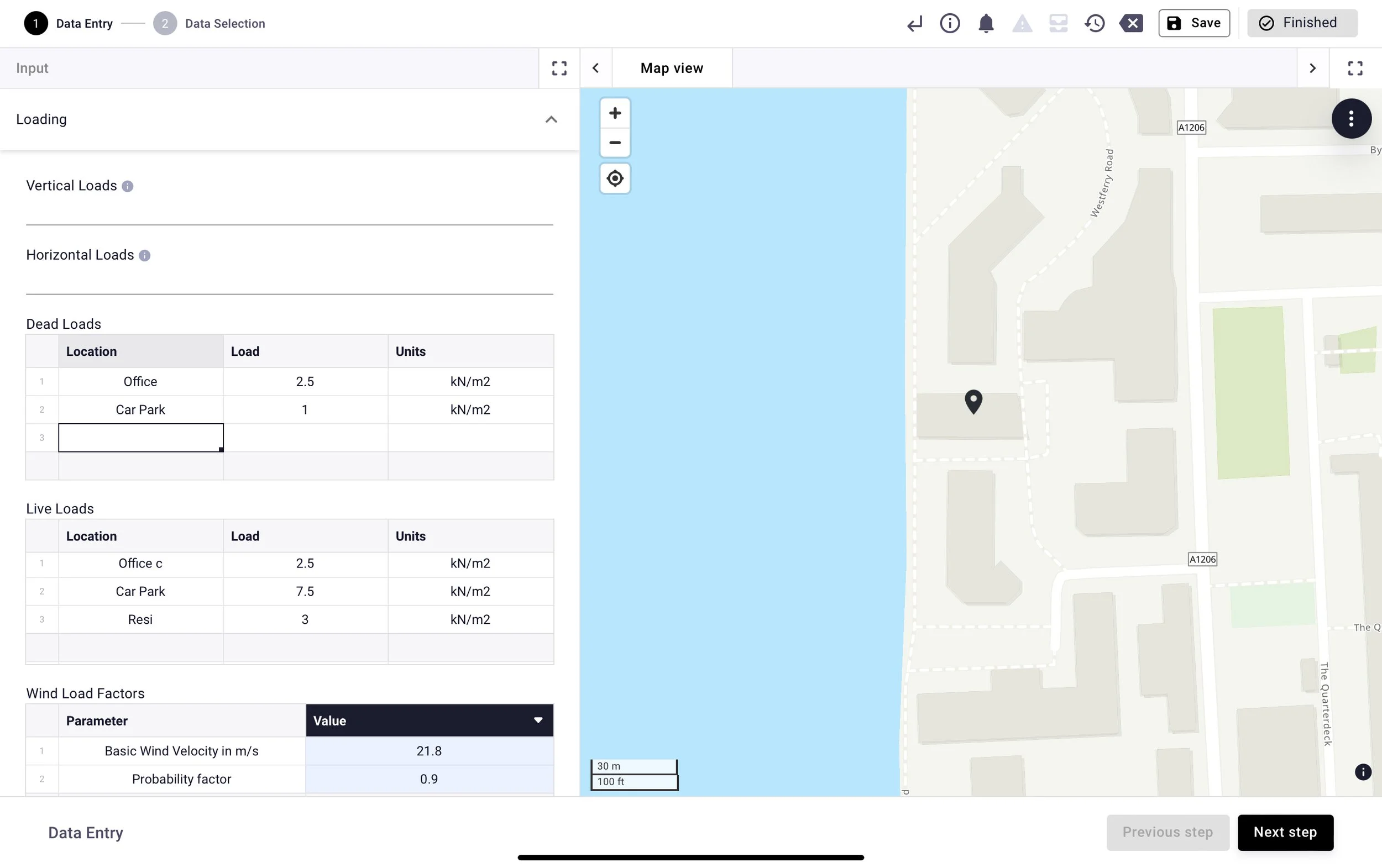The image size is (1382, 868).
Task: Zoom in on the map
Action: (615, 113)
